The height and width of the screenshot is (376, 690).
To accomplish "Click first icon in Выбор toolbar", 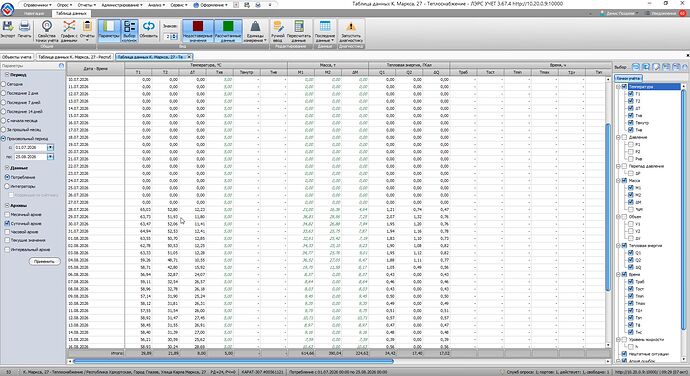I will click(x=635, y=67).
